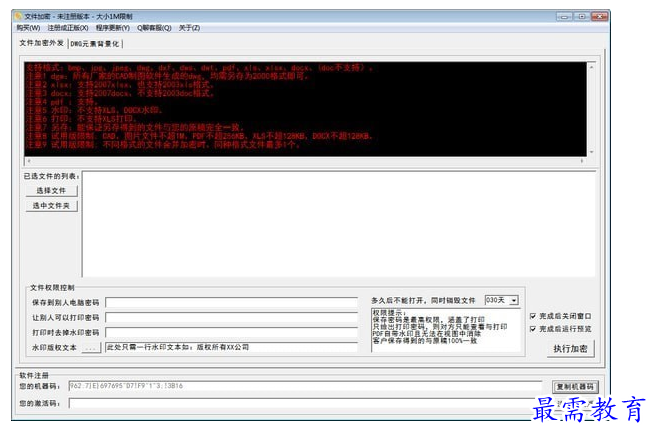Screen dimensions: 654x441
Task: Click the application icon in the title bar
Action: pyautogui.click(x=18, y=16)
